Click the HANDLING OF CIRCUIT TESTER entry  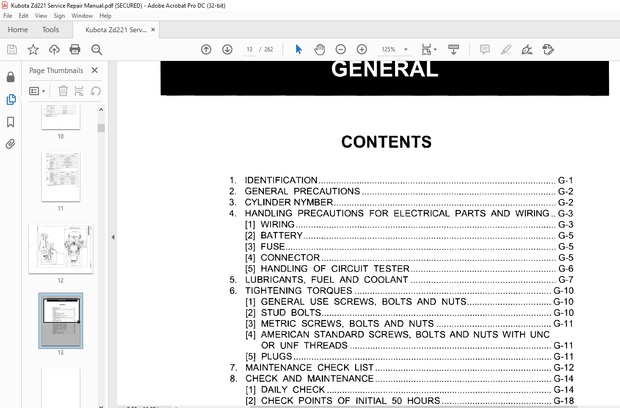pyautogui.click(x=409, y=269)
